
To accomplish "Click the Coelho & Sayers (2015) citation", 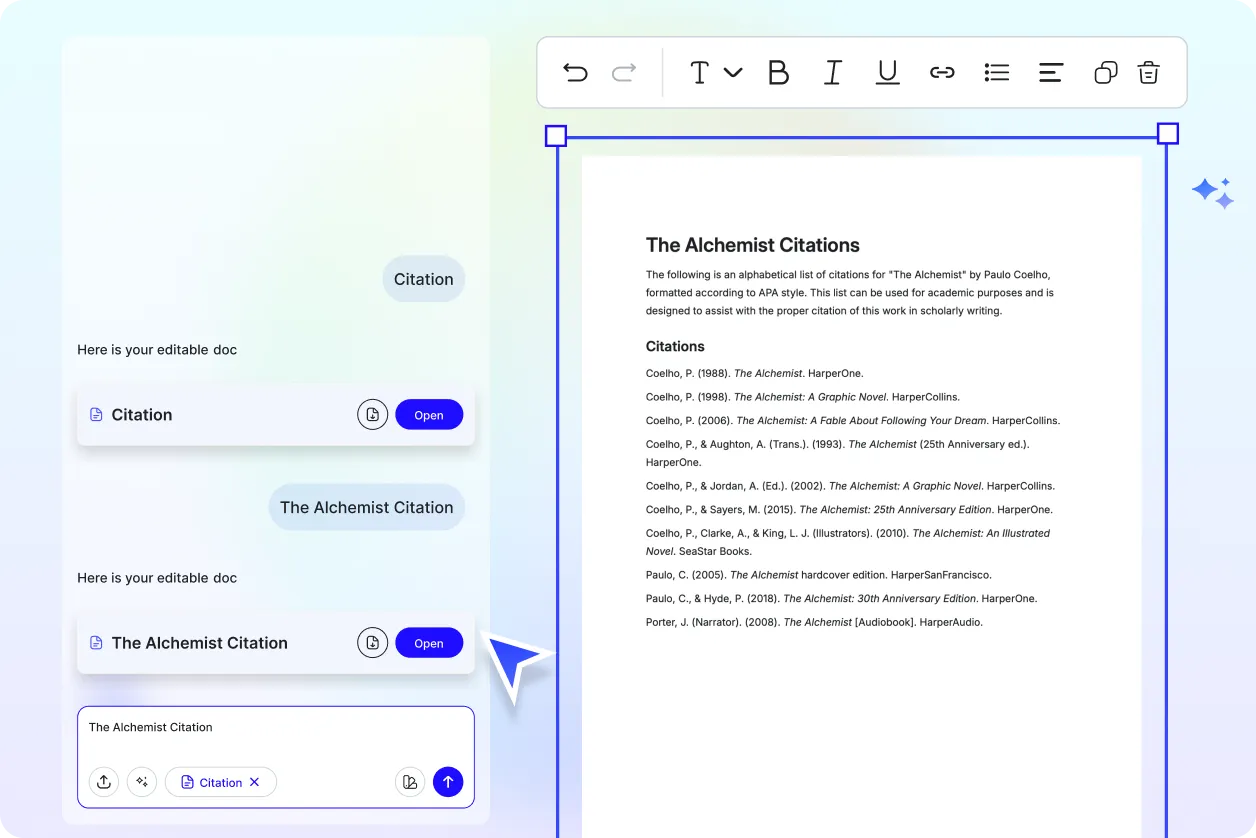I will point(849,510).
